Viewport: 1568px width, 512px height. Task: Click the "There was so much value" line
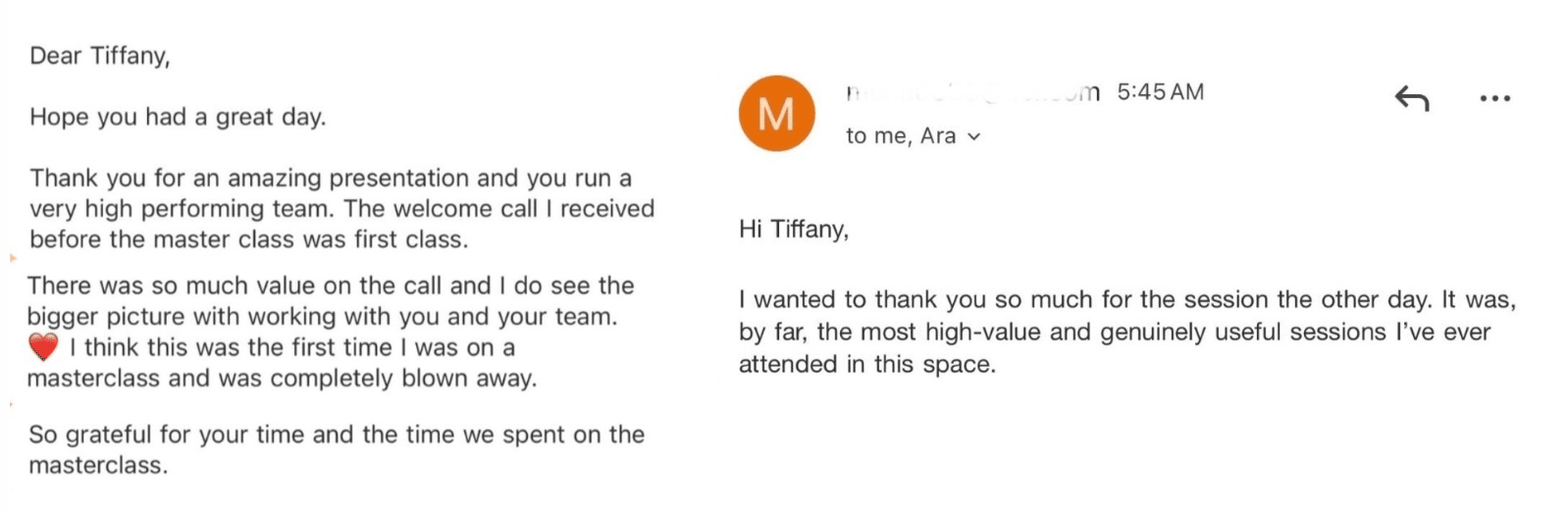point(331,285)
